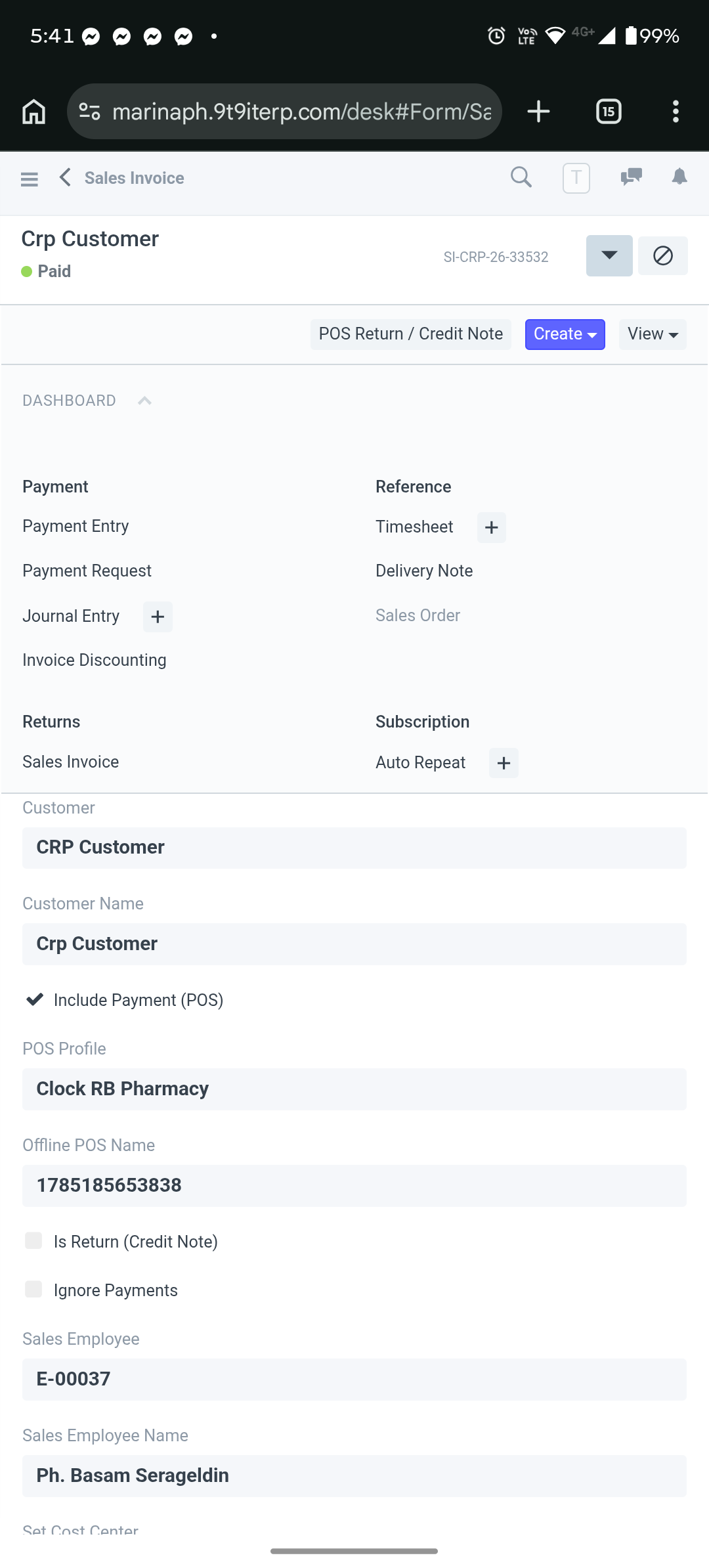Image resolution: width=709 pixels, height=1568 pixels.
Task: Open the Payment Entry link
Action: (75, 527)
